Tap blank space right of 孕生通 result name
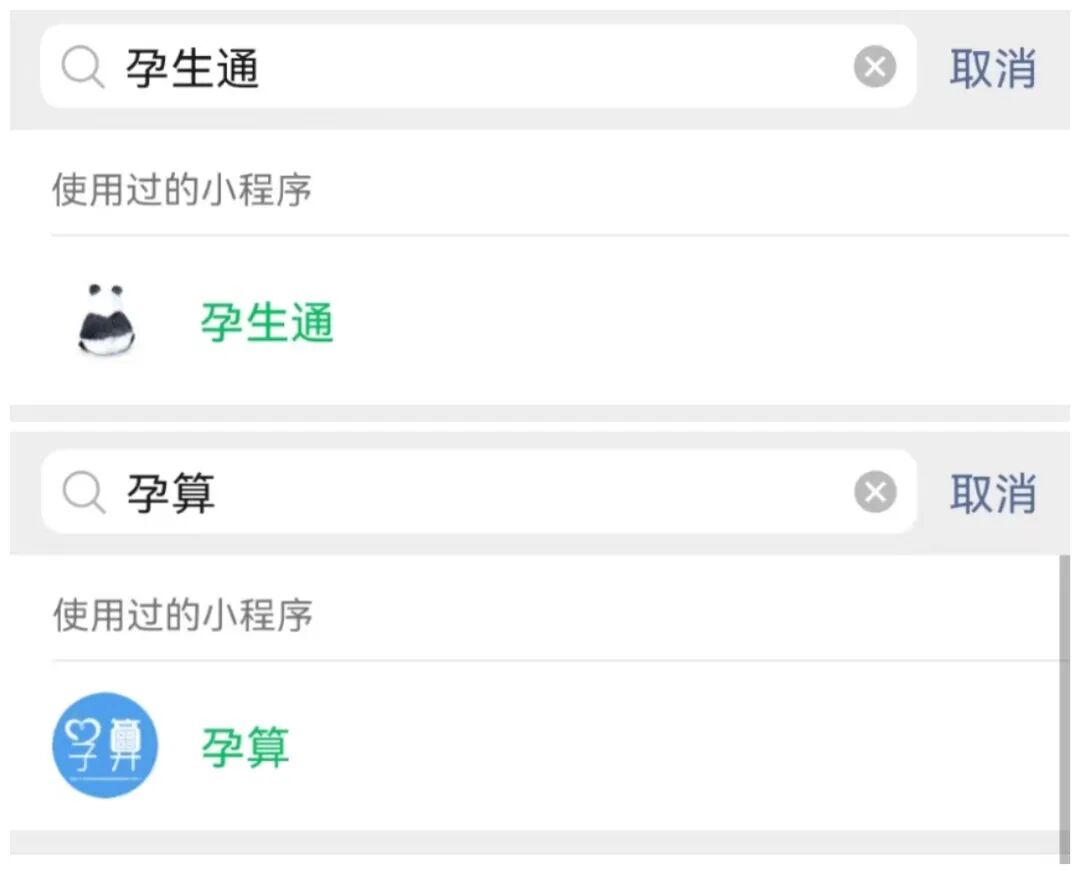Image resolution: width=1080 pixels, height=874 pixels. pos(700,323)
